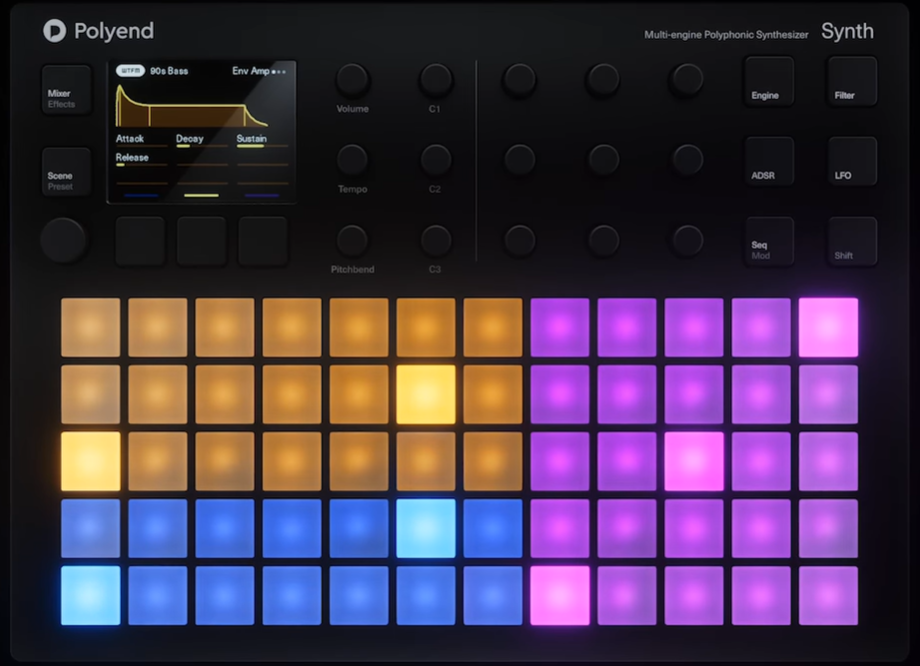Toggle the highlighted yellow pad in second row
Viewport: 920px width, 666px height.
pos(425,394)
